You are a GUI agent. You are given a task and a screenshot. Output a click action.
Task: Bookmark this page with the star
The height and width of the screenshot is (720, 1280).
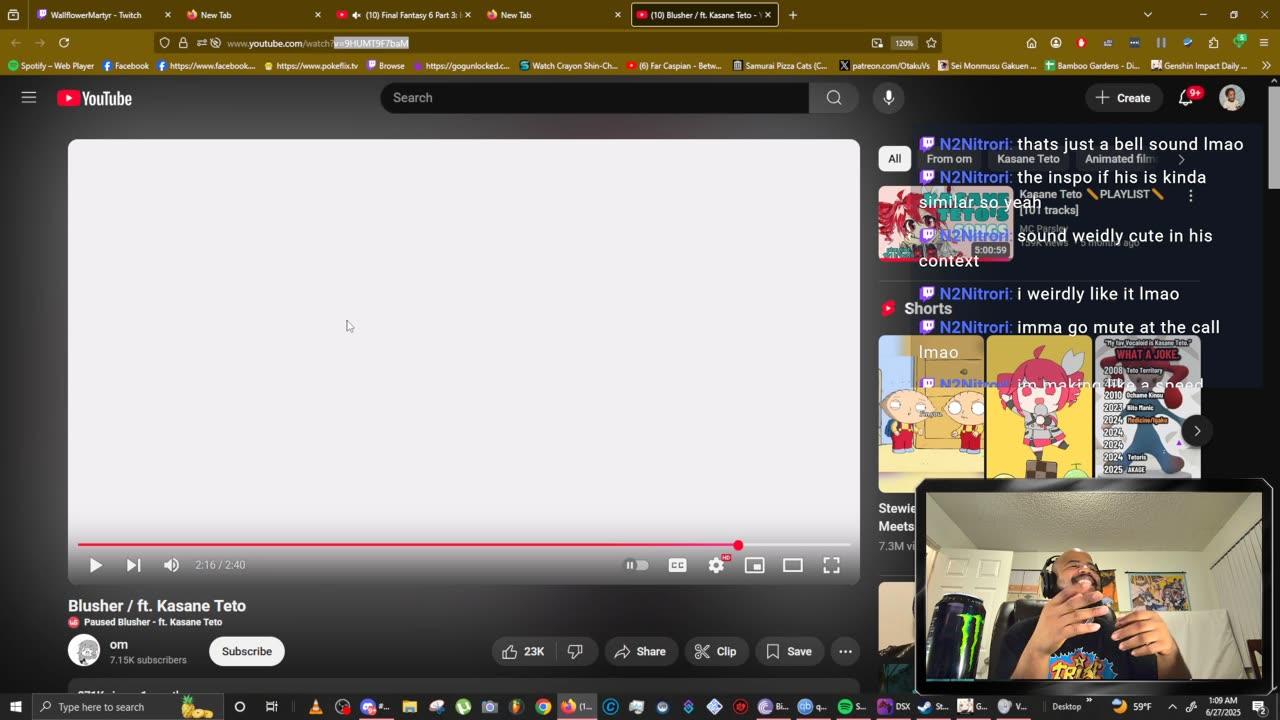(931, 43)
